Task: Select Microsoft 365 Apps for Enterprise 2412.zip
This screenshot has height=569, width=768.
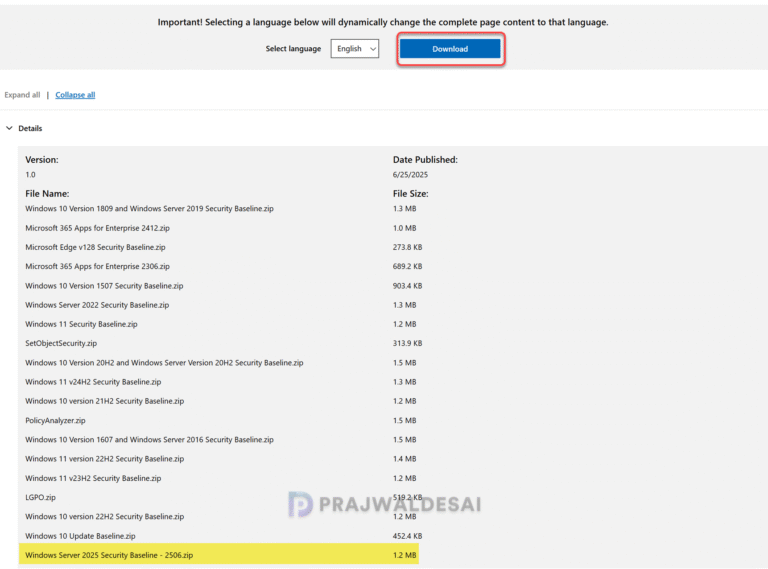Action: click(97, 228)
